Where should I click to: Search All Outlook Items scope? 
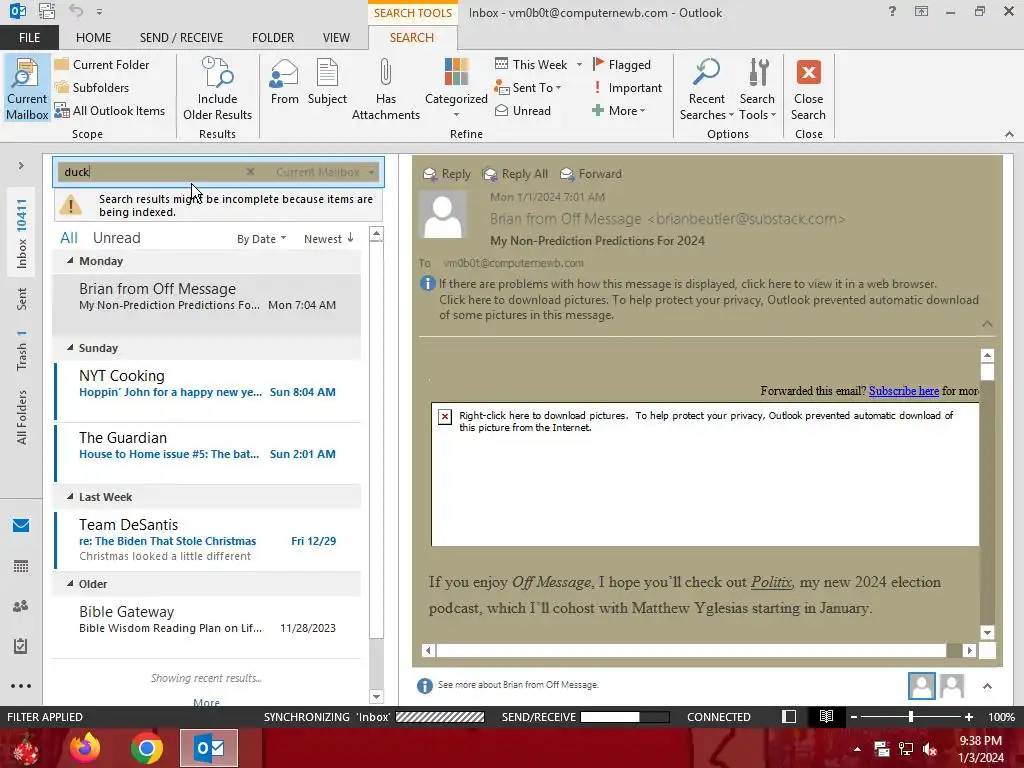click(110, 110)
